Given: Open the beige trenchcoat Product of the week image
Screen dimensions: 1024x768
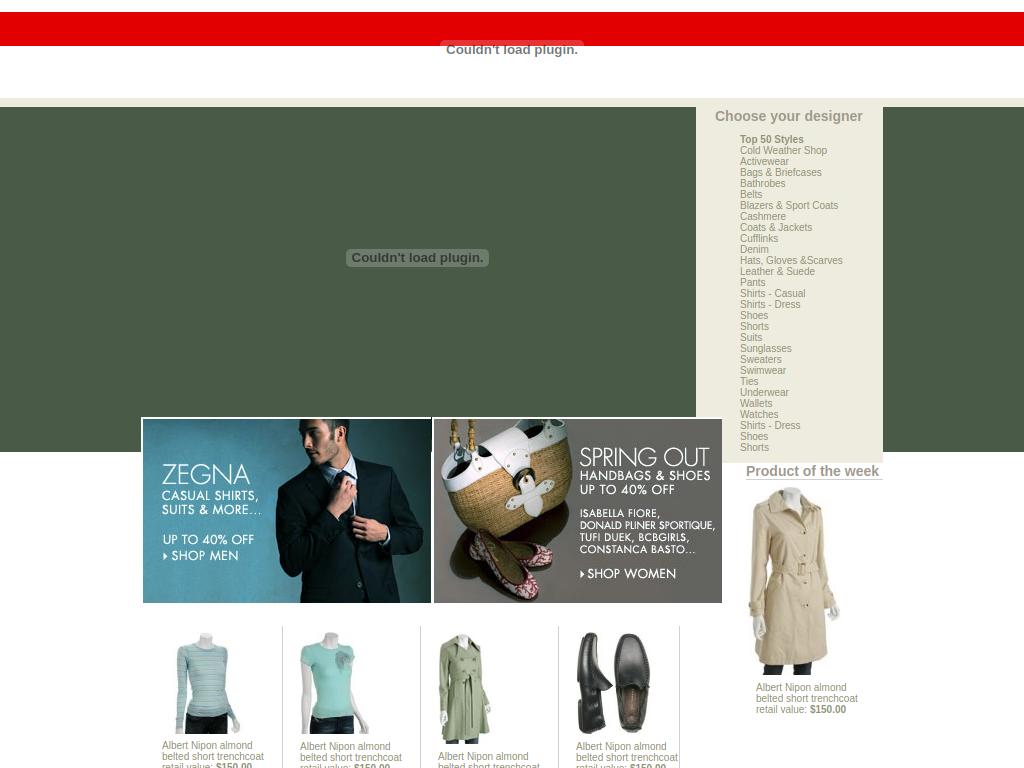Looking at the screenshot, I should [793, 581].
